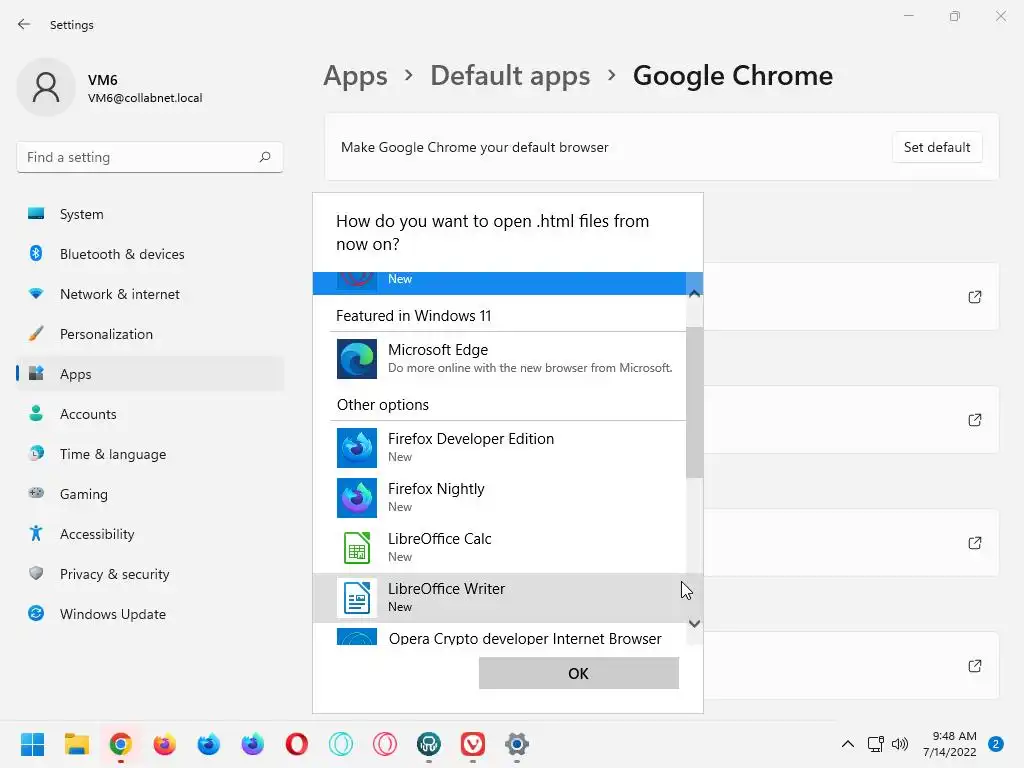Confirm selection with OK button
This screenshot has height=768, width=1024.
point(579,673)
